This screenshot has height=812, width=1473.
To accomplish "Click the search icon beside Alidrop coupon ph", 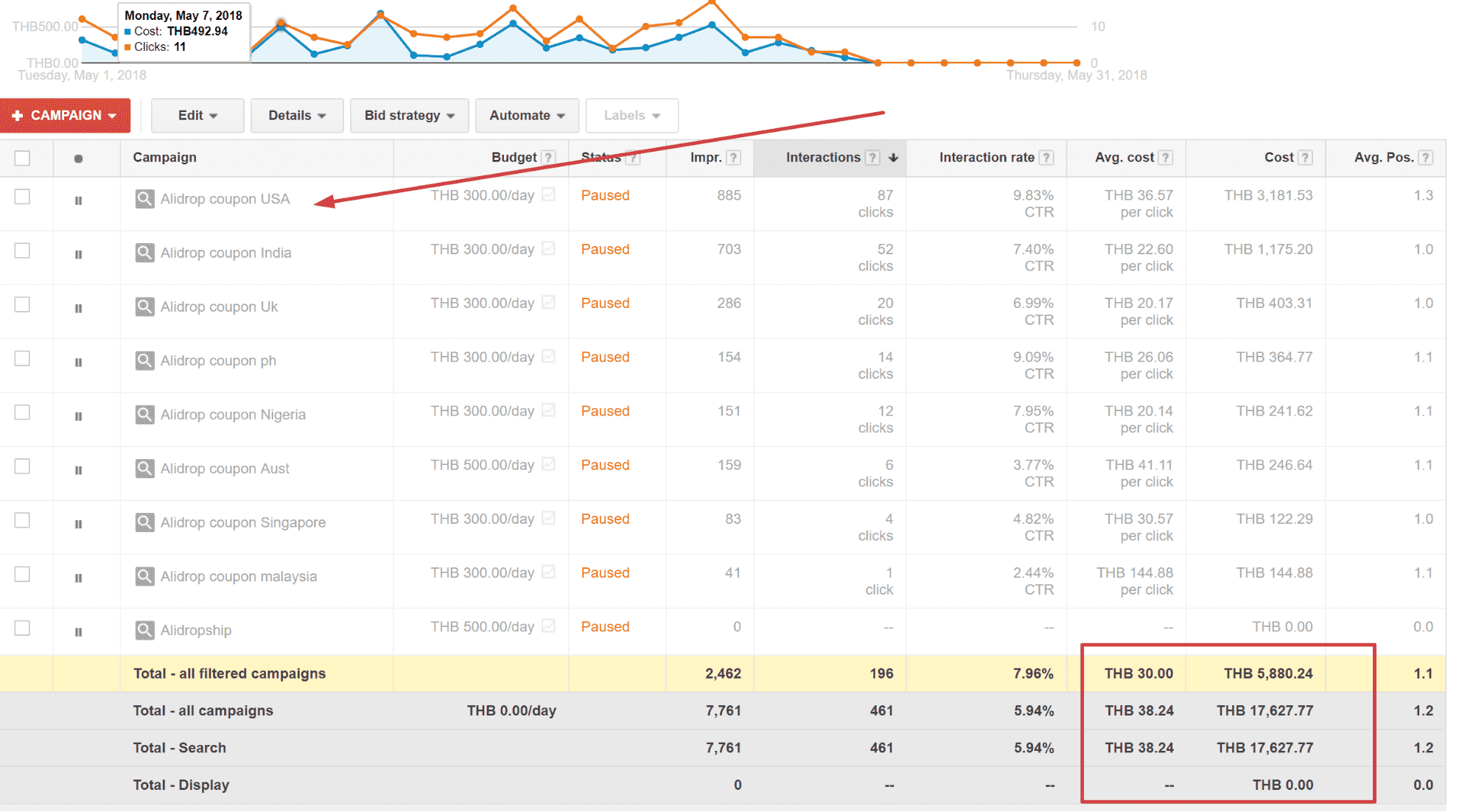I will tap(144, 360).
